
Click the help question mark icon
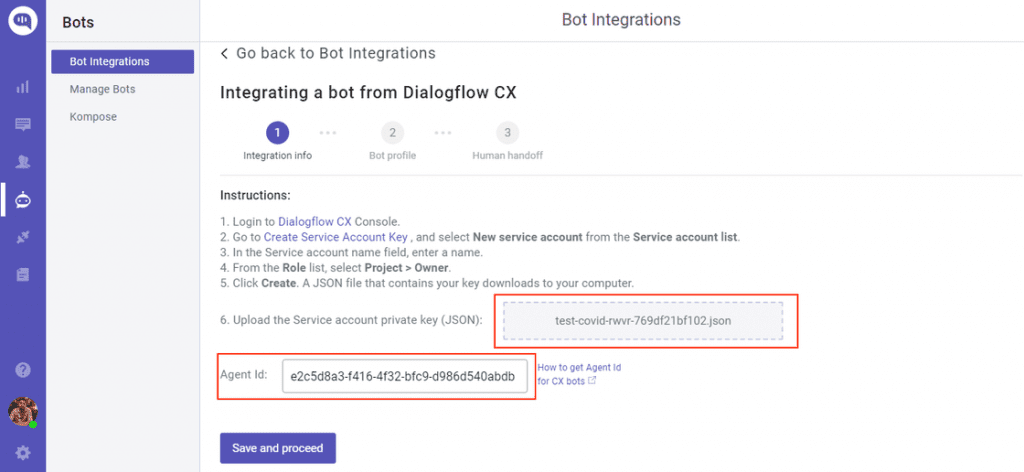(22, 370)
